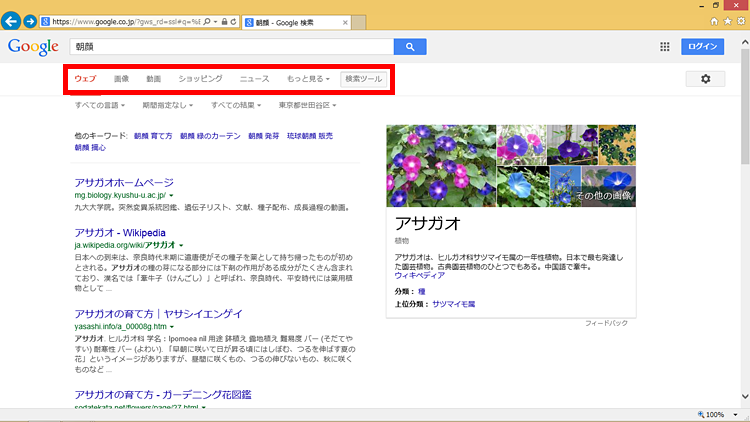This screenshot has width=750, height=422.
Task: Open the アサガオ - Wikipedia result link
Action: click(x=116, y=232)
